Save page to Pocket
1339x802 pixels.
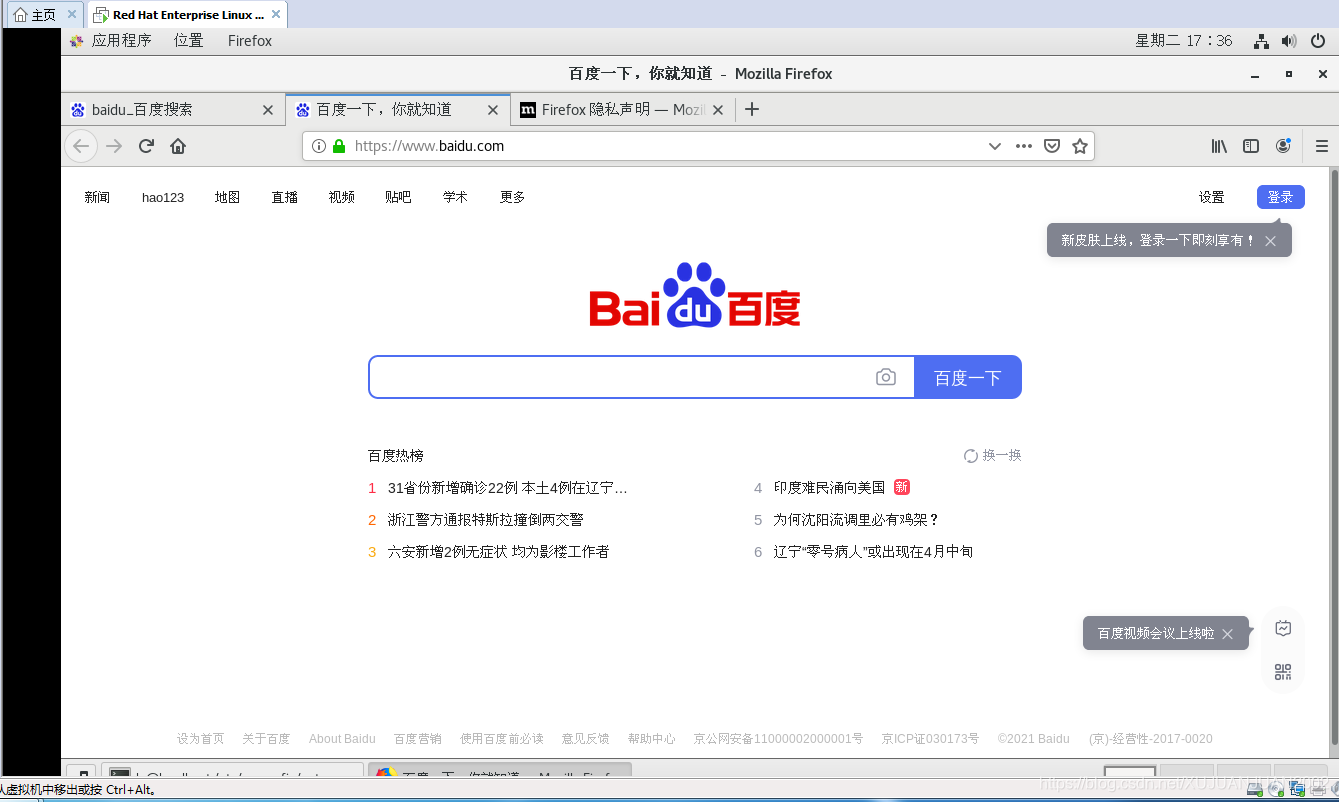[1052, 146]
